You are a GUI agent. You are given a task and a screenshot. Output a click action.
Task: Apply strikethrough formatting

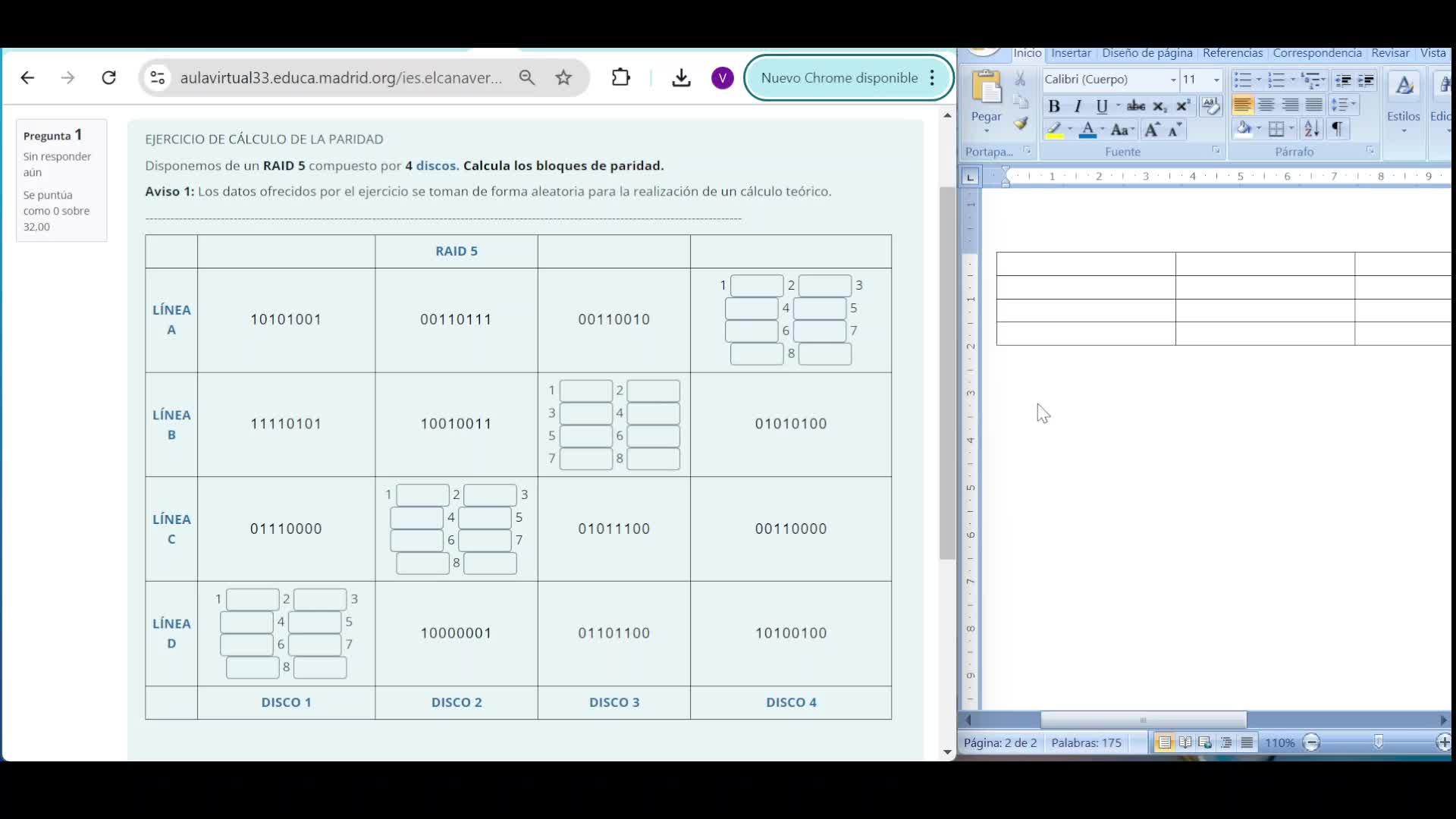coord(1135,106)
